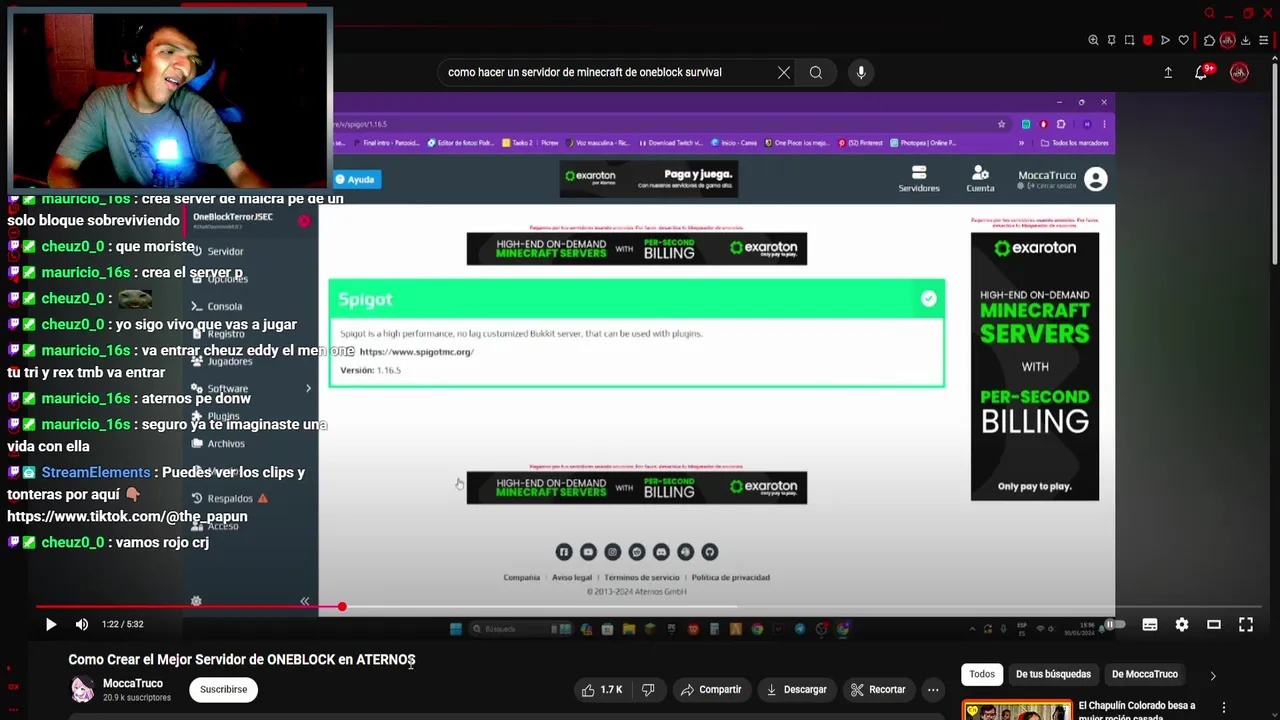The height and width of the screenshot is (720, 1280).
Task: Mute the video volume
Action: pos(82,624)
